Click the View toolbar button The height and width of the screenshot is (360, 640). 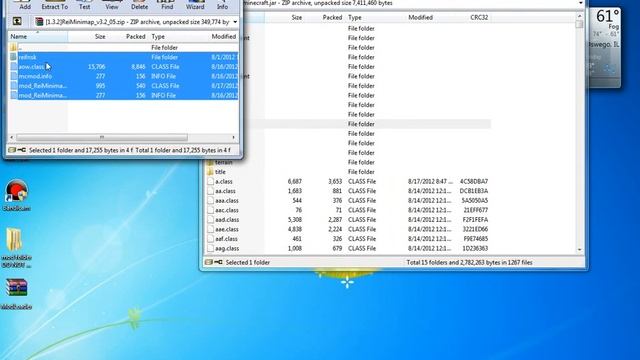point(112,5)
